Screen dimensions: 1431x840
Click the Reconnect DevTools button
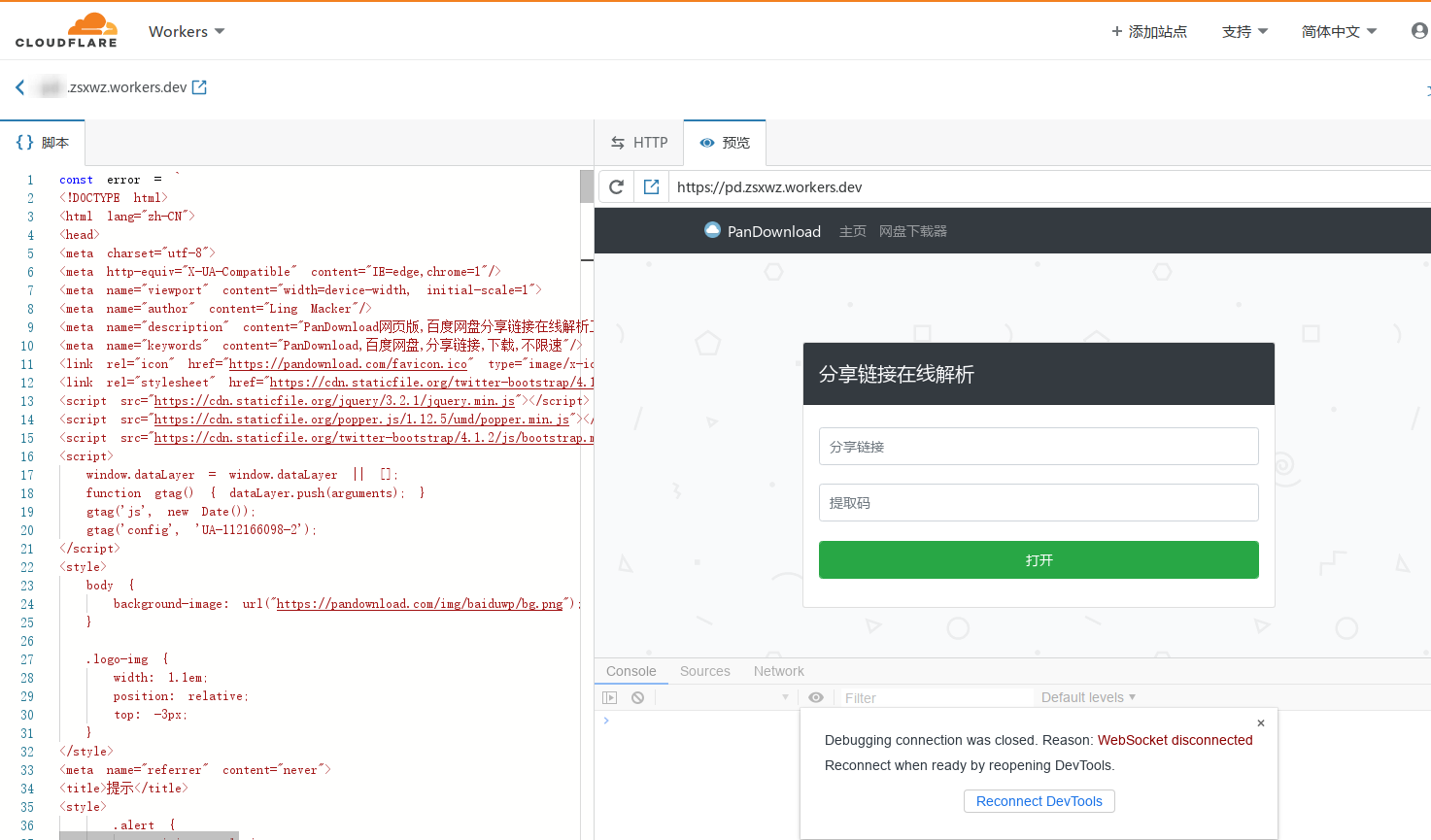tap(1039, 801)
